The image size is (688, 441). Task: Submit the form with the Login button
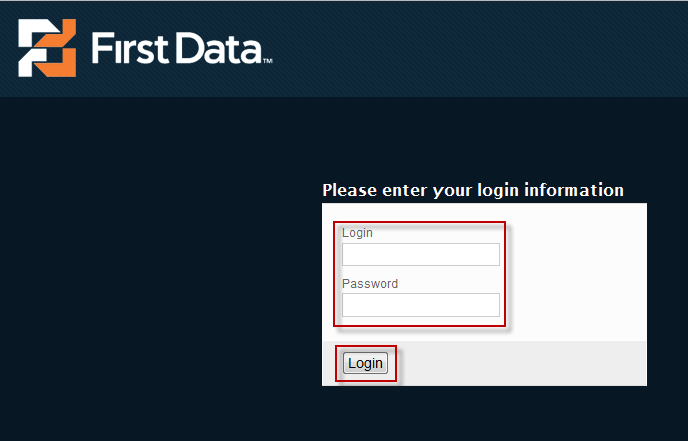coord(366,363)
